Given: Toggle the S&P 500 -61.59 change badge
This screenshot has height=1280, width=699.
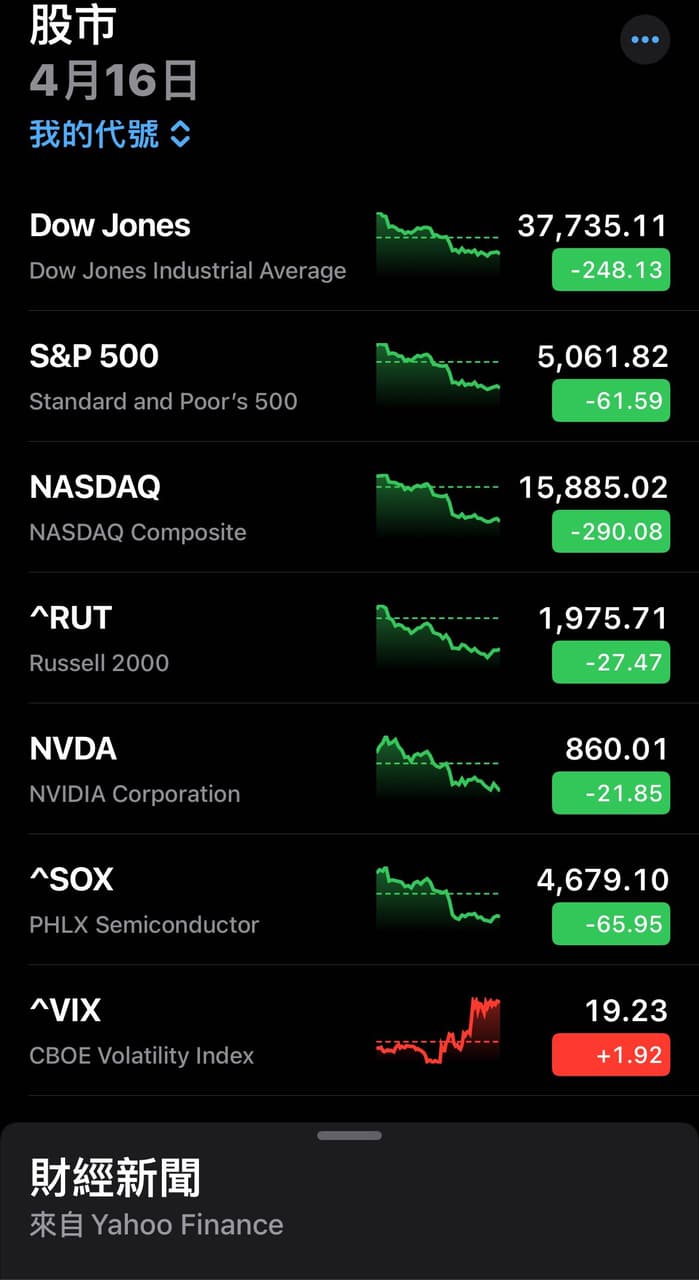Looking at the screenshot, I should point(611,401).
